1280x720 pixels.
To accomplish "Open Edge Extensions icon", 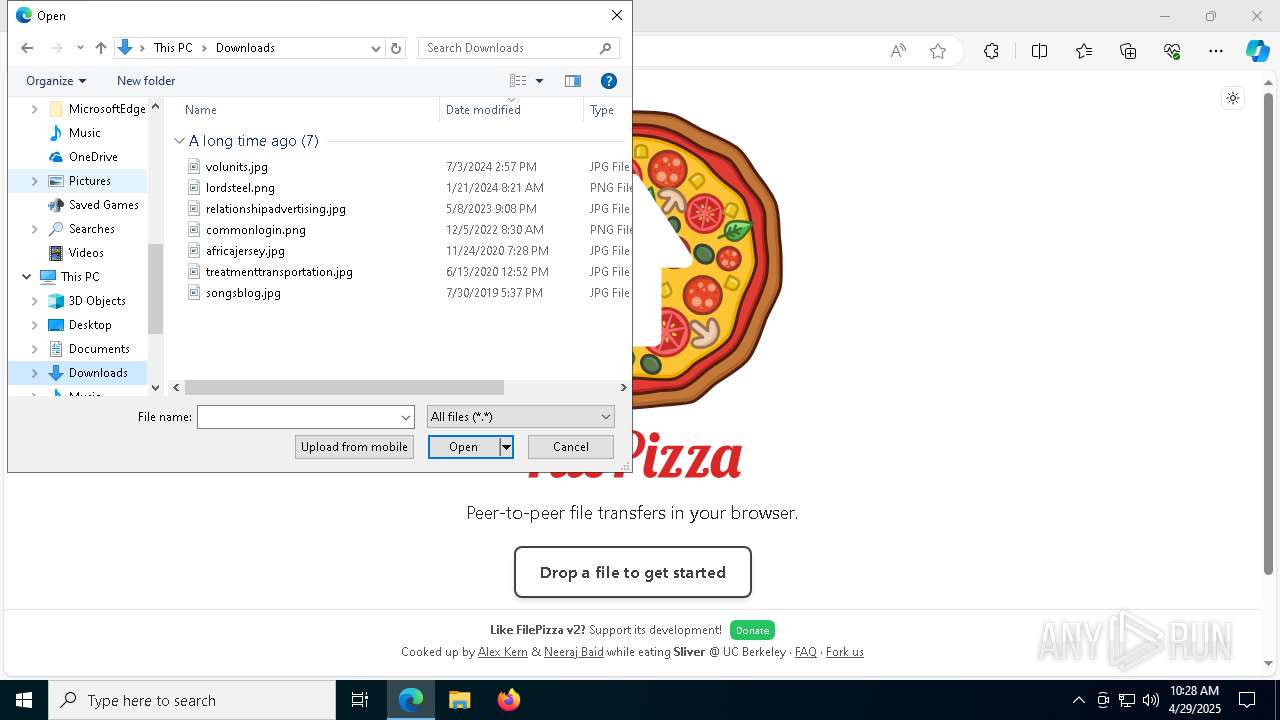I will [x=991, y=51].
